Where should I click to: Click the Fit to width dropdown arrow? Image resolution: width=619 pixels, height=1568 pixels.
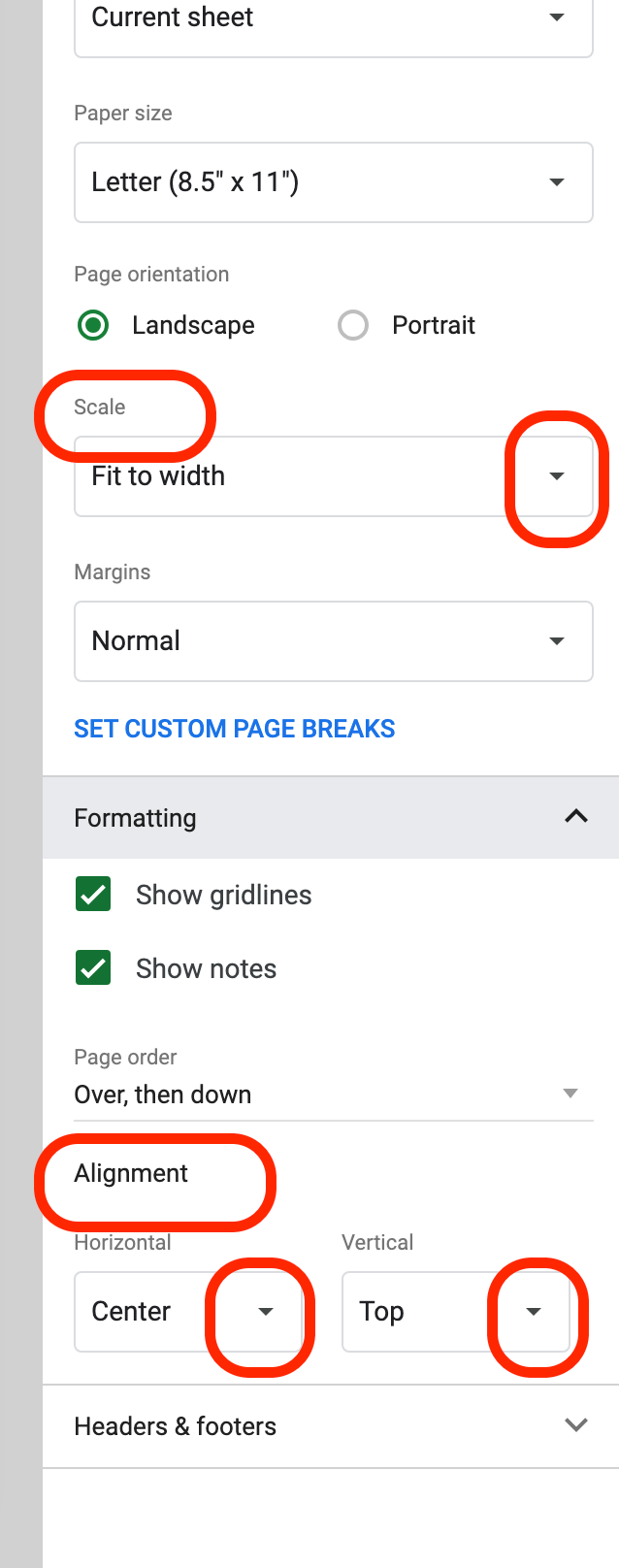(557, 476)
